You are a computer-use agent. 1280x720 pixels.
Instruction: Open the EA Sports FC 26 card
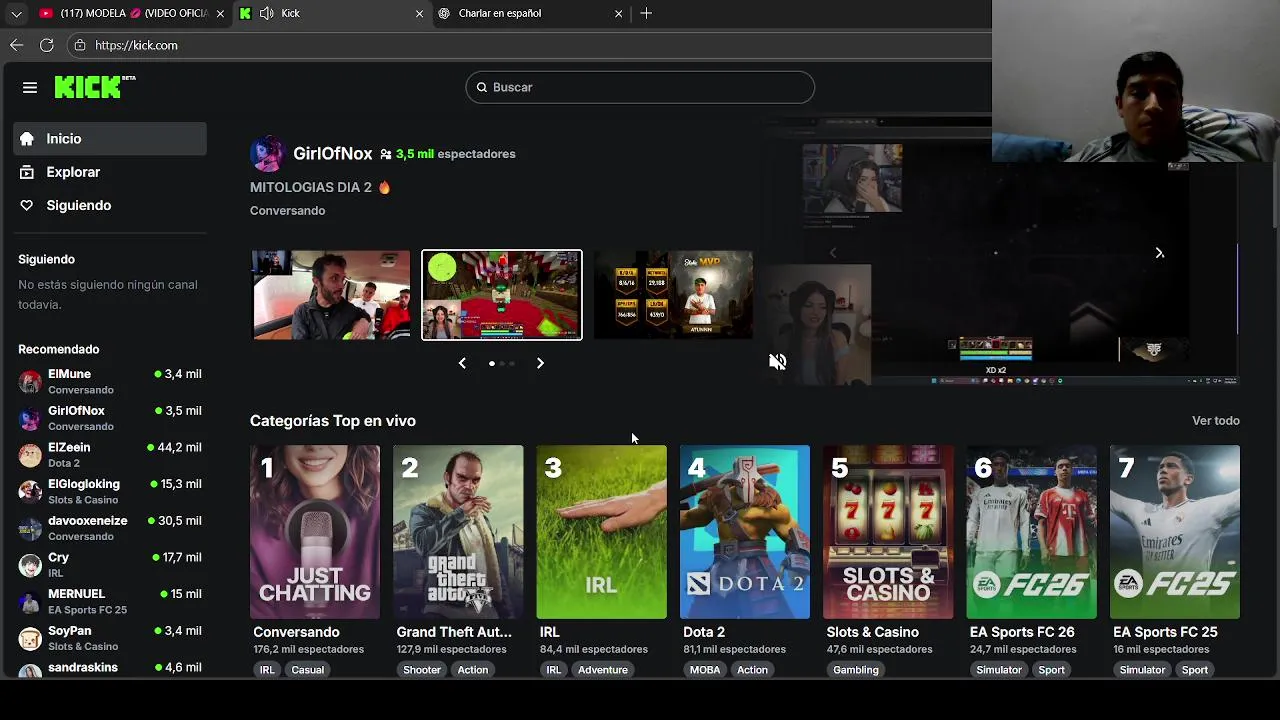tap(1032, 532)
